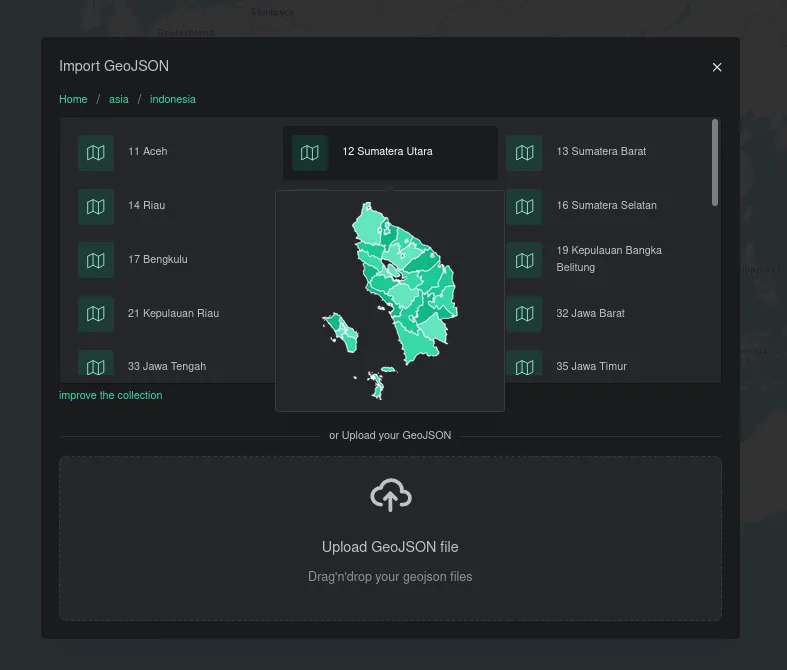Open the improve the collection link
The height and width of the screenshot is (670, 787).
pyautogui.click(x=110, y=395)
